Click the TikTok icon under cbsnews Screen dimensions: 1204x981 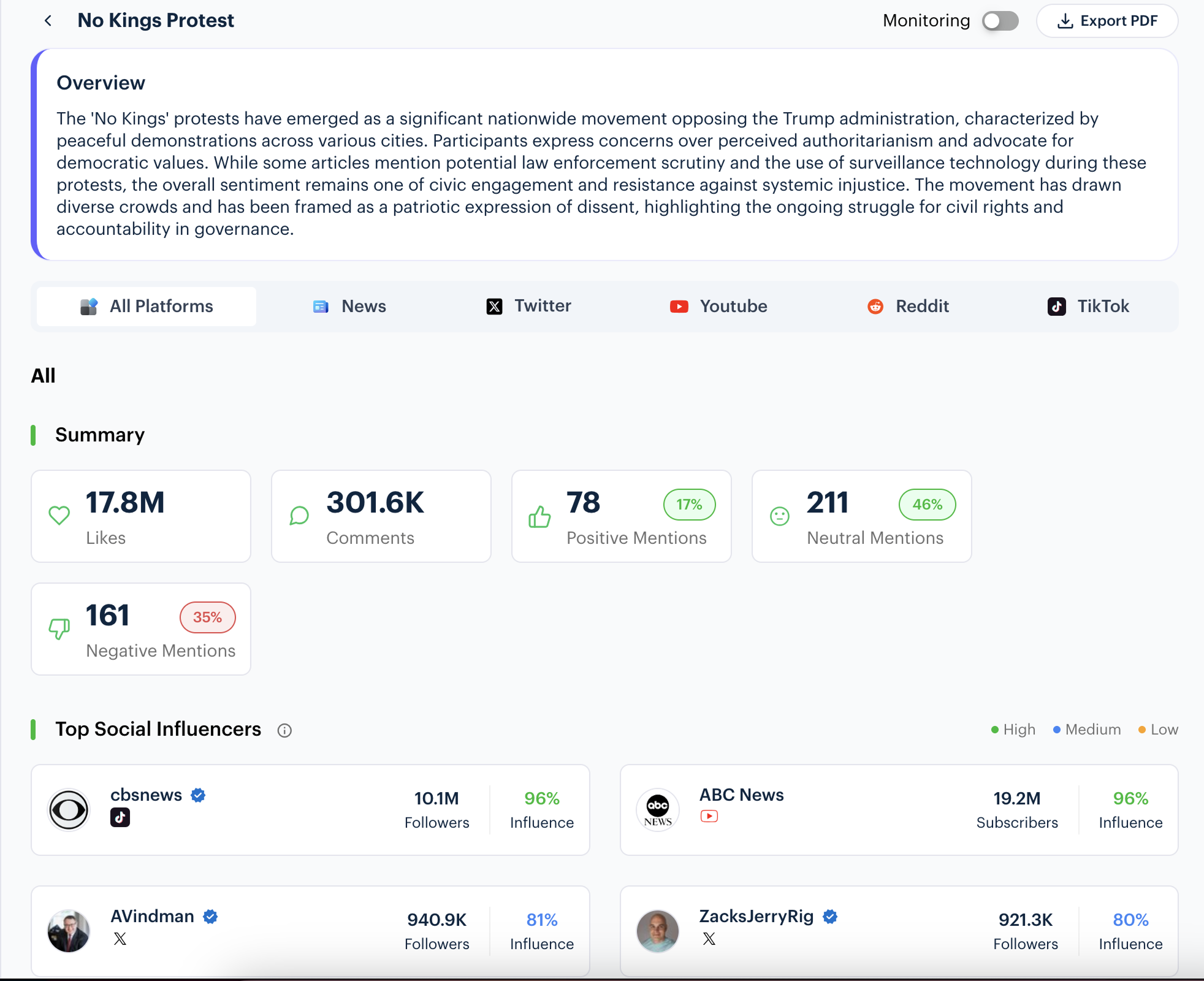coord(120,817)
